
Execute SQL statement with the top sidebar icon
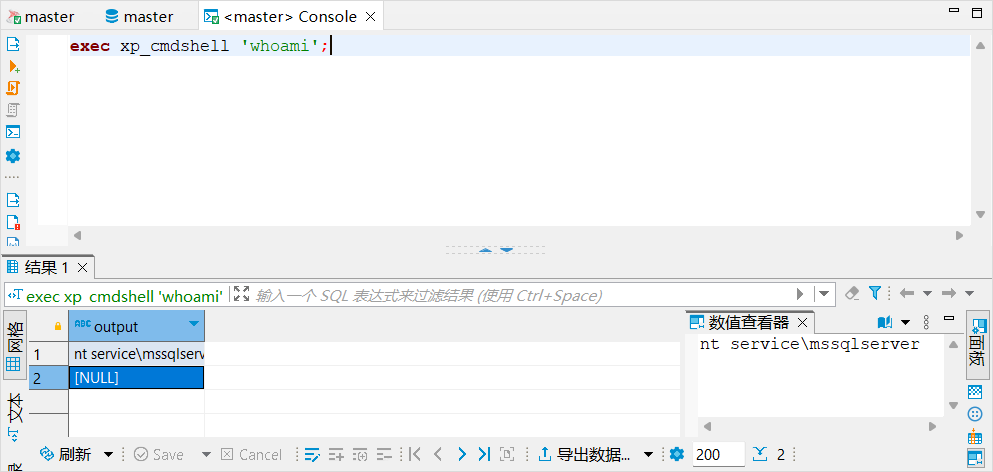click(x=14, y=44)
